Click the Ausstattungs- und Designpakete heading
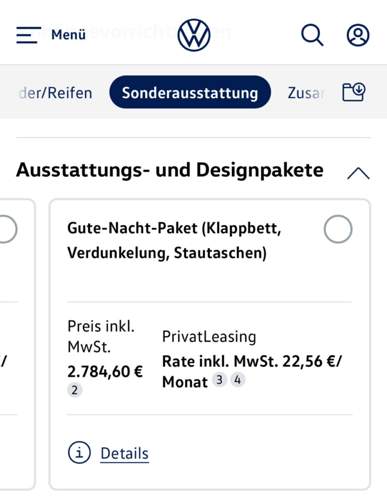 pos(170,170)
